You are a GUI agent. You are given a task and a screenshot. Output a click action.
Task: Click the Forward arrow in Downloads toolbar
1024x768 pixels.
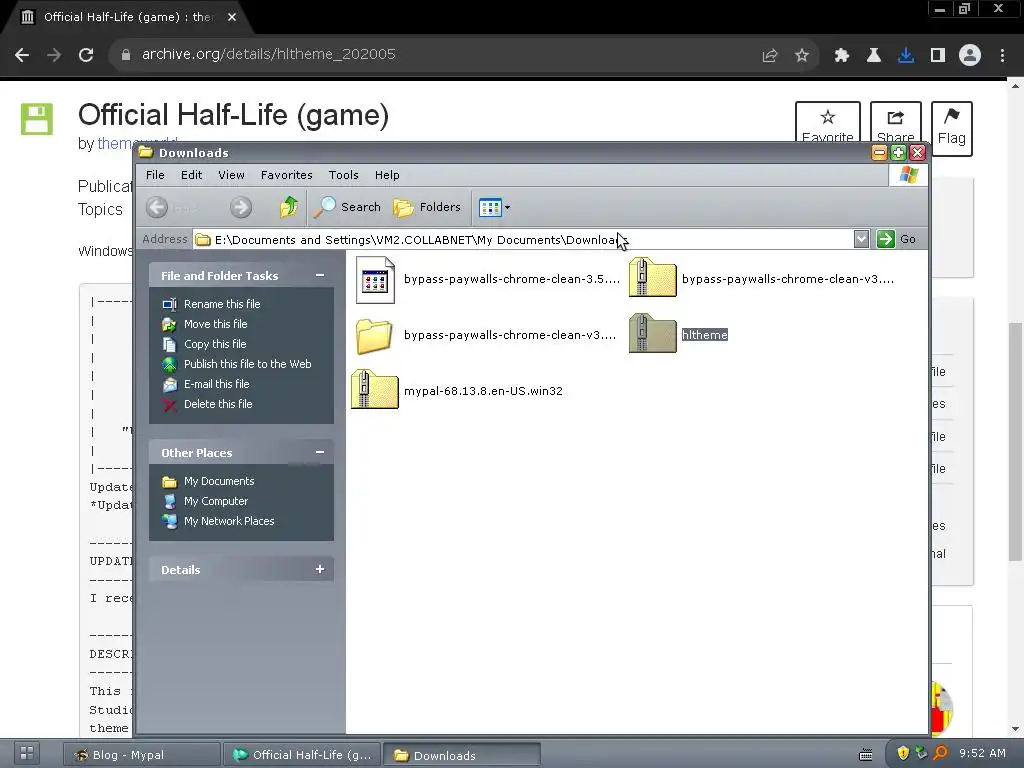241,208
